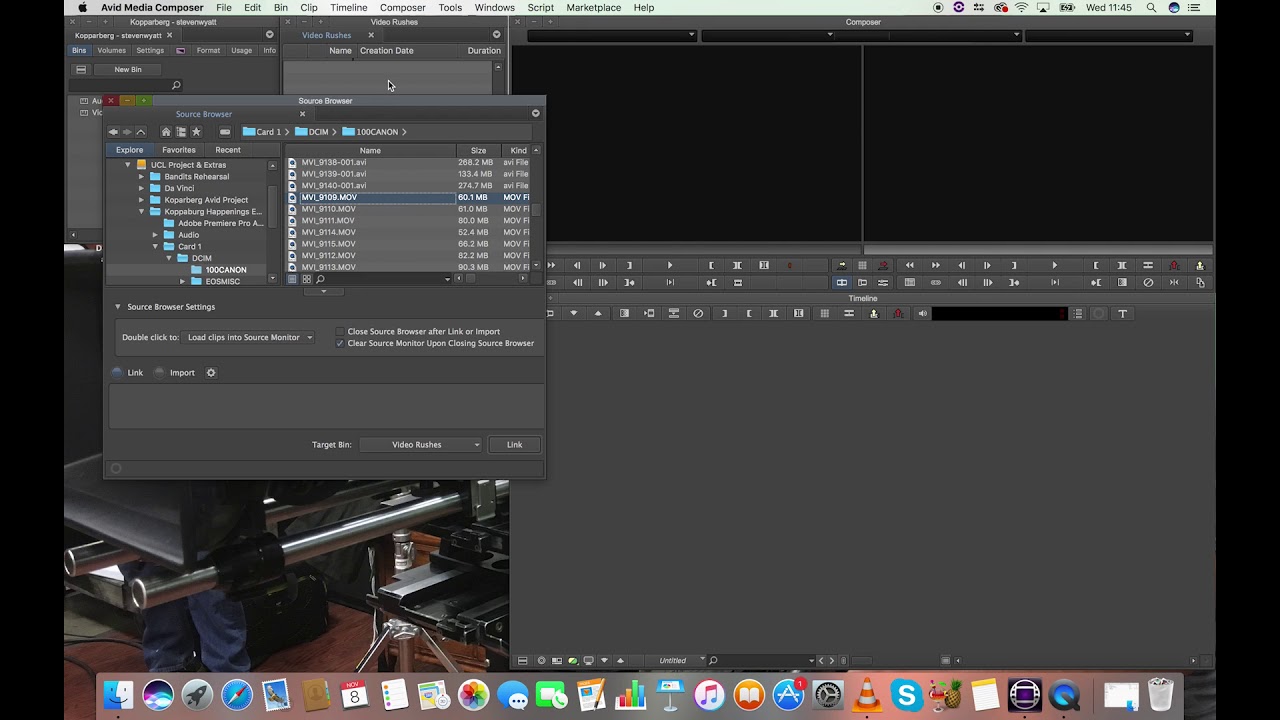
Task: Enable Close Source Browser after Link or Import
Action: [340, 332]
